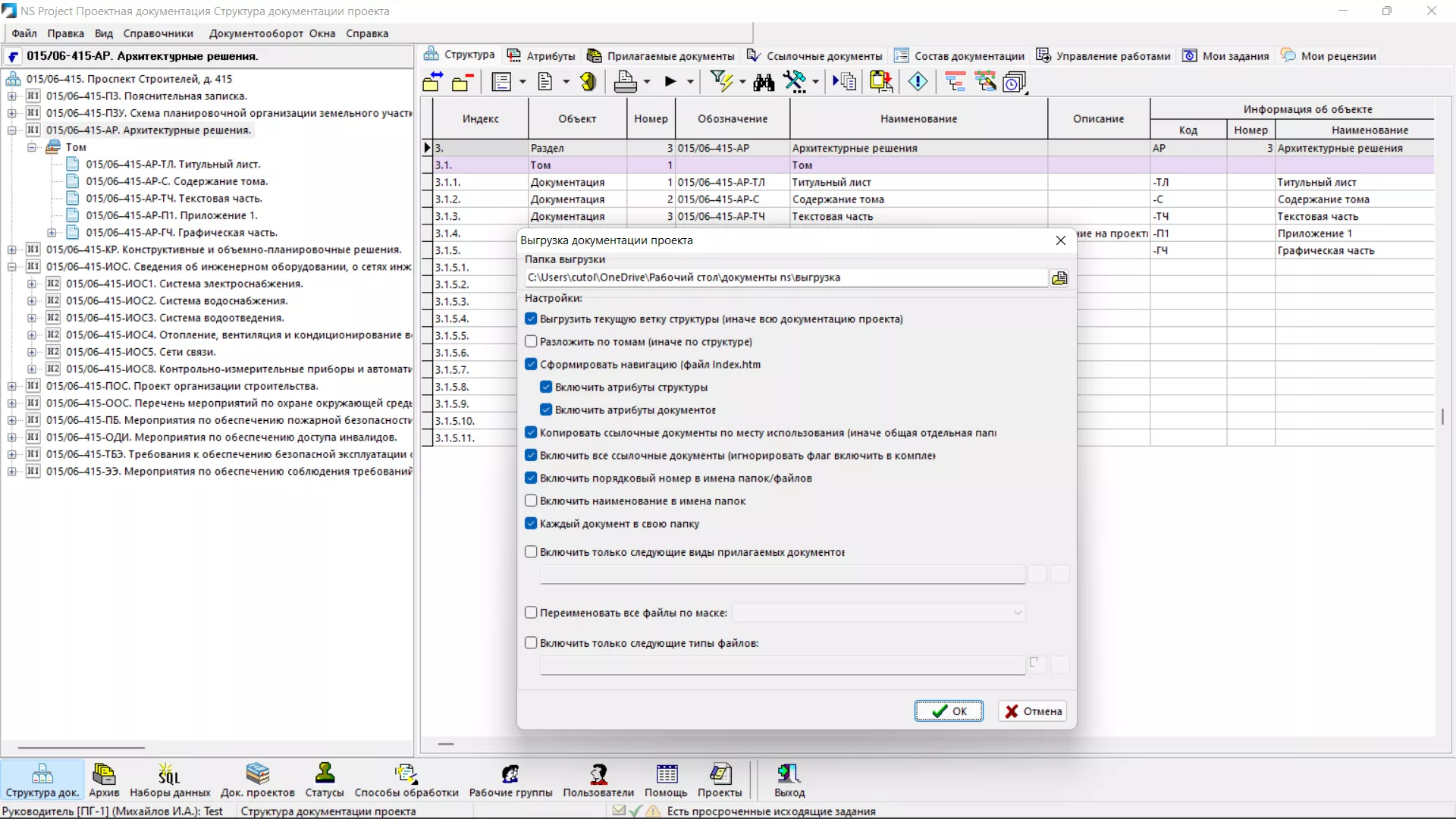
Task: Uncheck Каждый документ в свою папку
Action: coord(531,524)
